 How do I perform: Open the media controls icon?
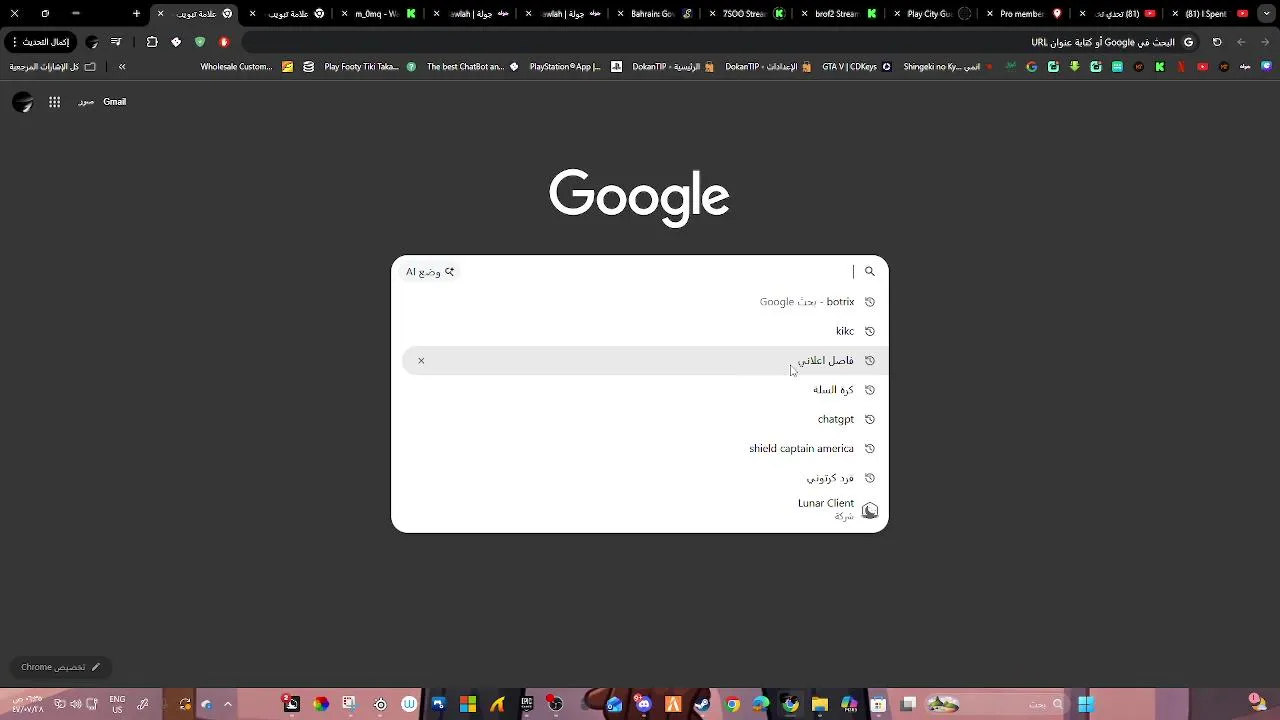coord(116,42)
